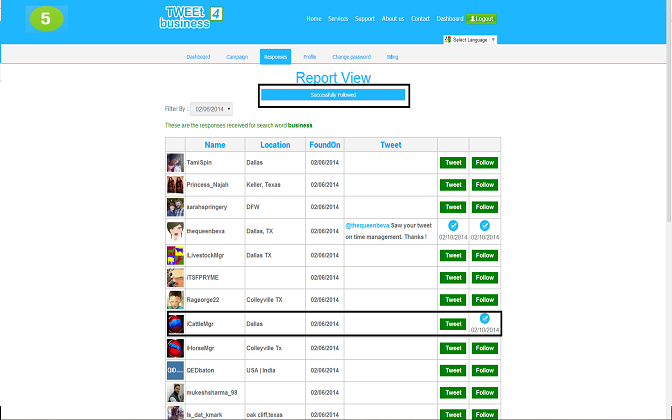Switch to the Dashboard sub-tab
The height and width of the screenshot is (420, 672).
(198, 57)
